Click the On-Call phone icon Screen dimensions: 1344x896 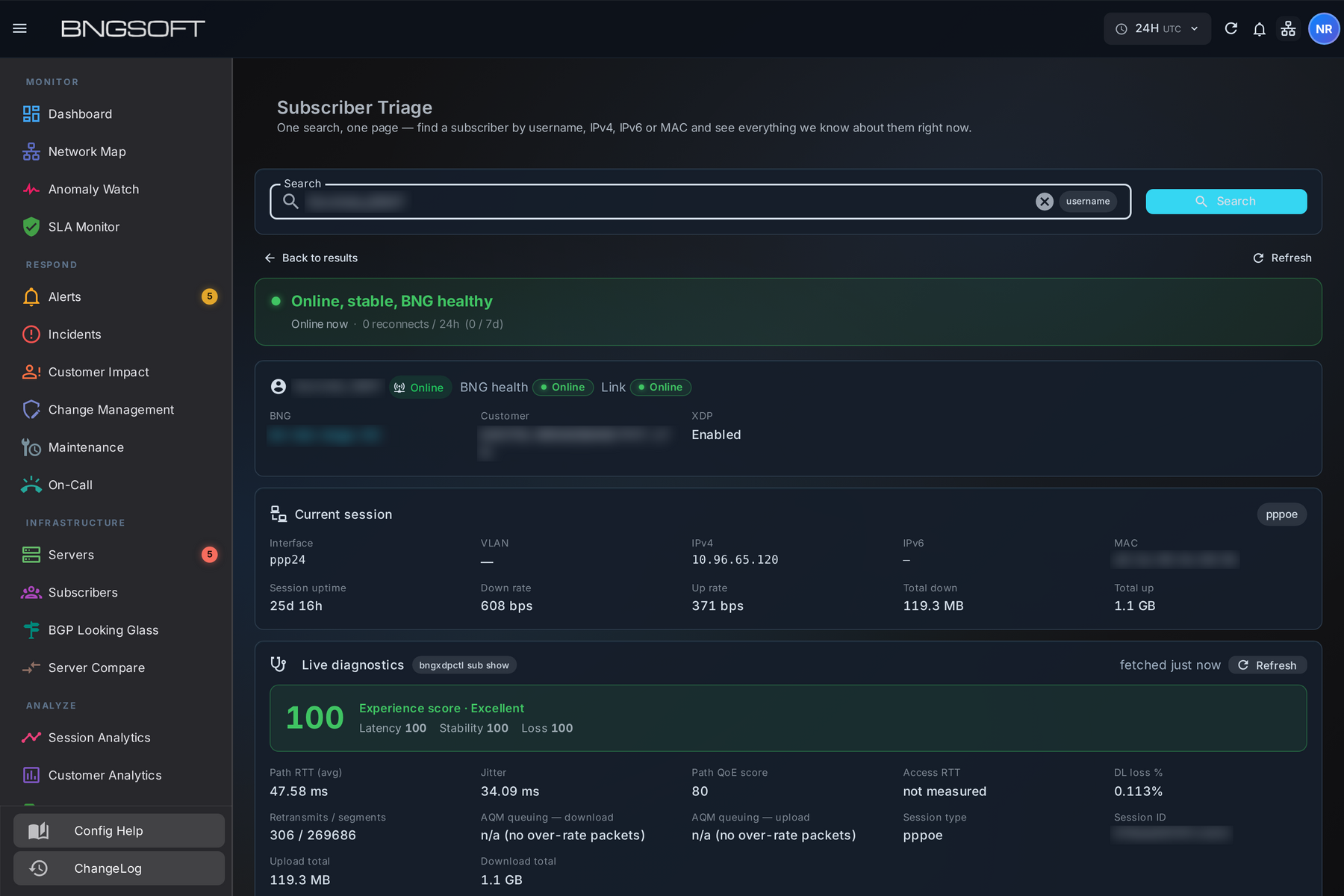31,485
